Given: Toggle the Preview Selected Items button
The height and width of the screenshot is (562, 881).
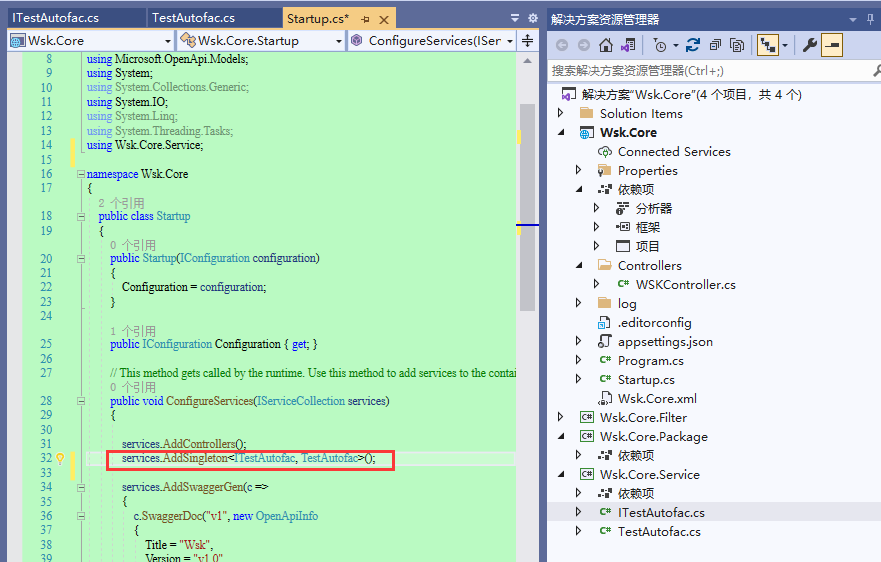Looking at the screenshot, I should [x=832, y=45].
